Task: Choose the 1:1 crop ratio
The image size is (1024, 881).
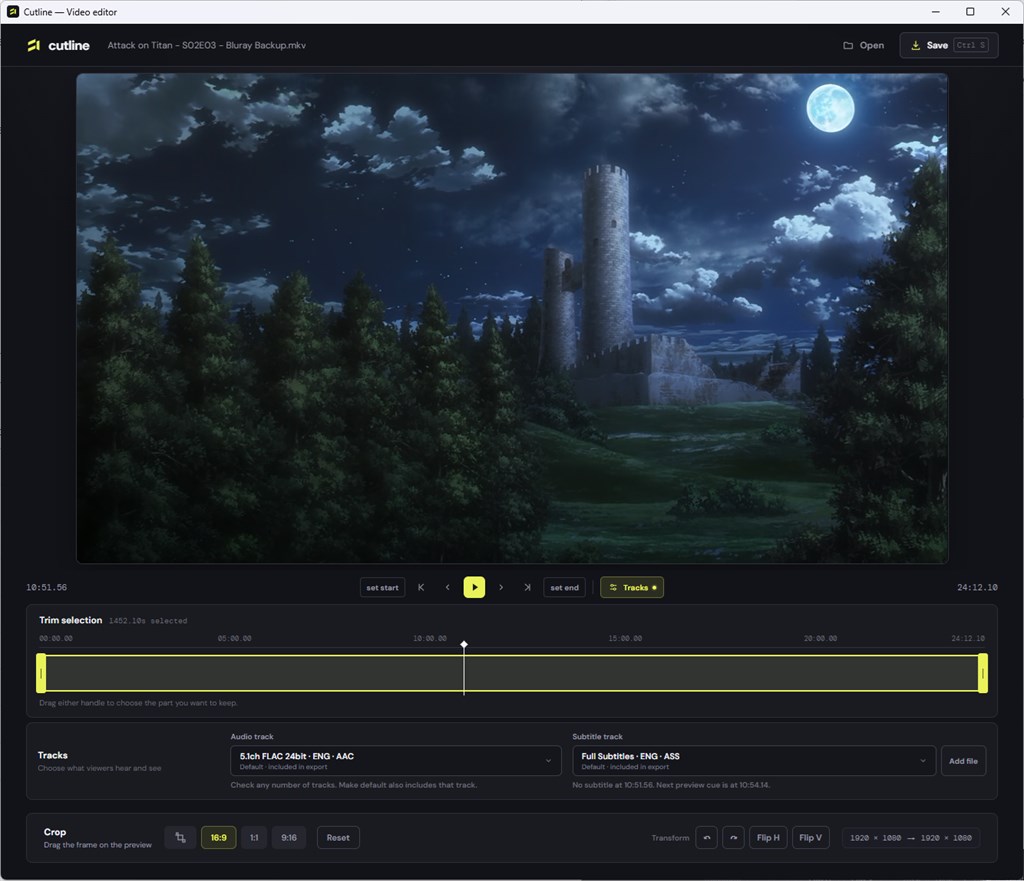Action: 254,837
